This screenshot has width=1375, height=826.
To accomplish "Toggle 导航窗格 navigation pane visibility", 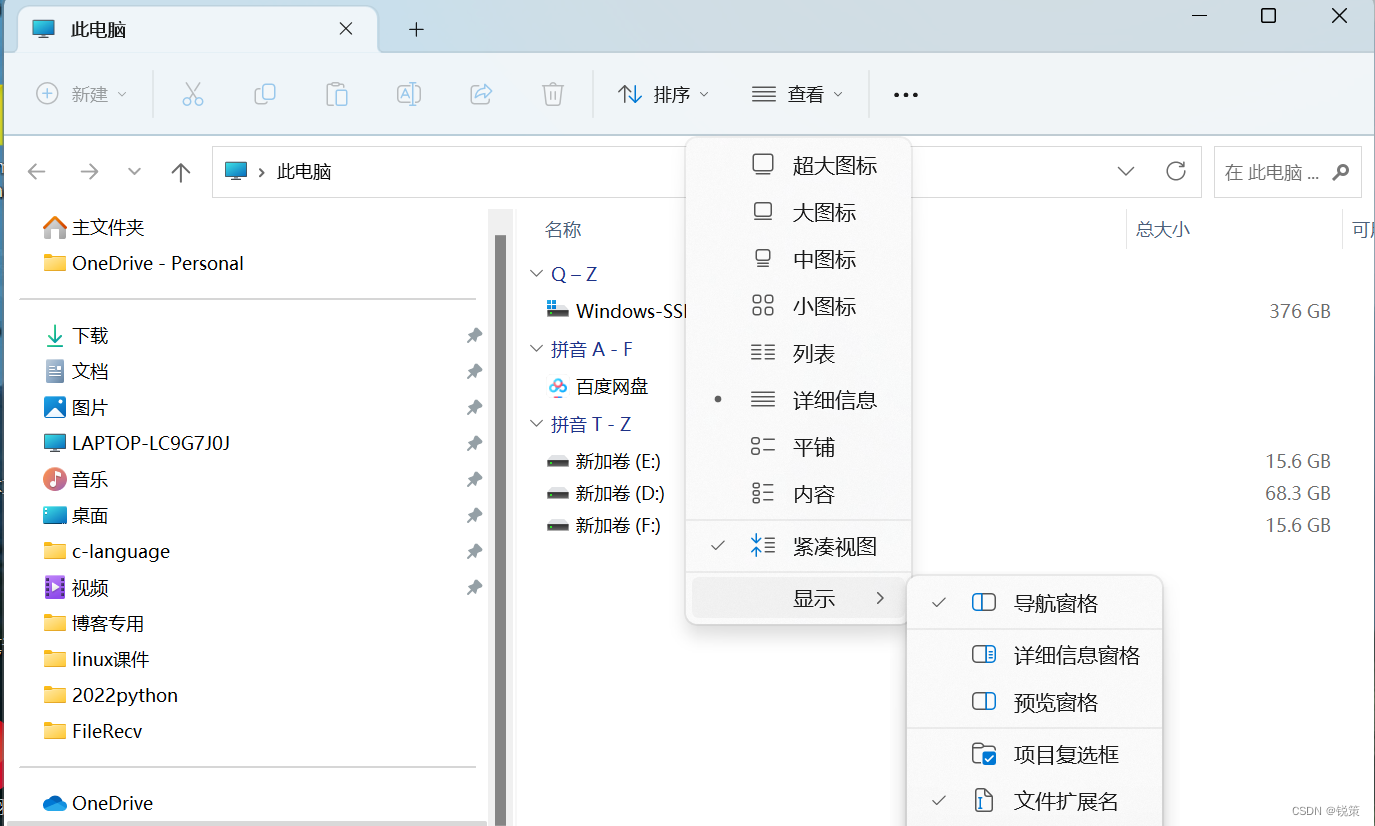I will [x=1034, y=603].
